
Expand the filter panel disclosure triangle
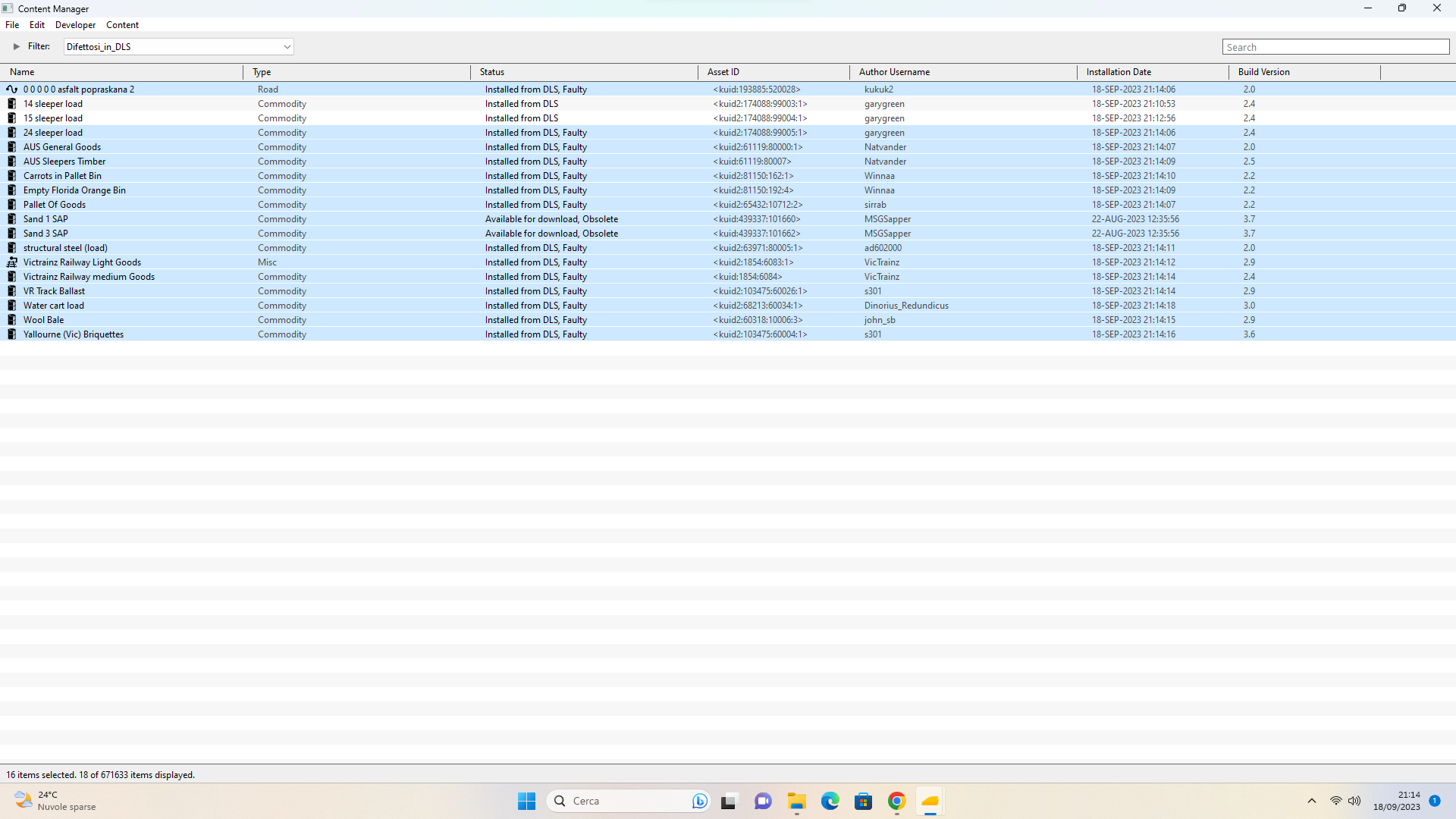17,46
